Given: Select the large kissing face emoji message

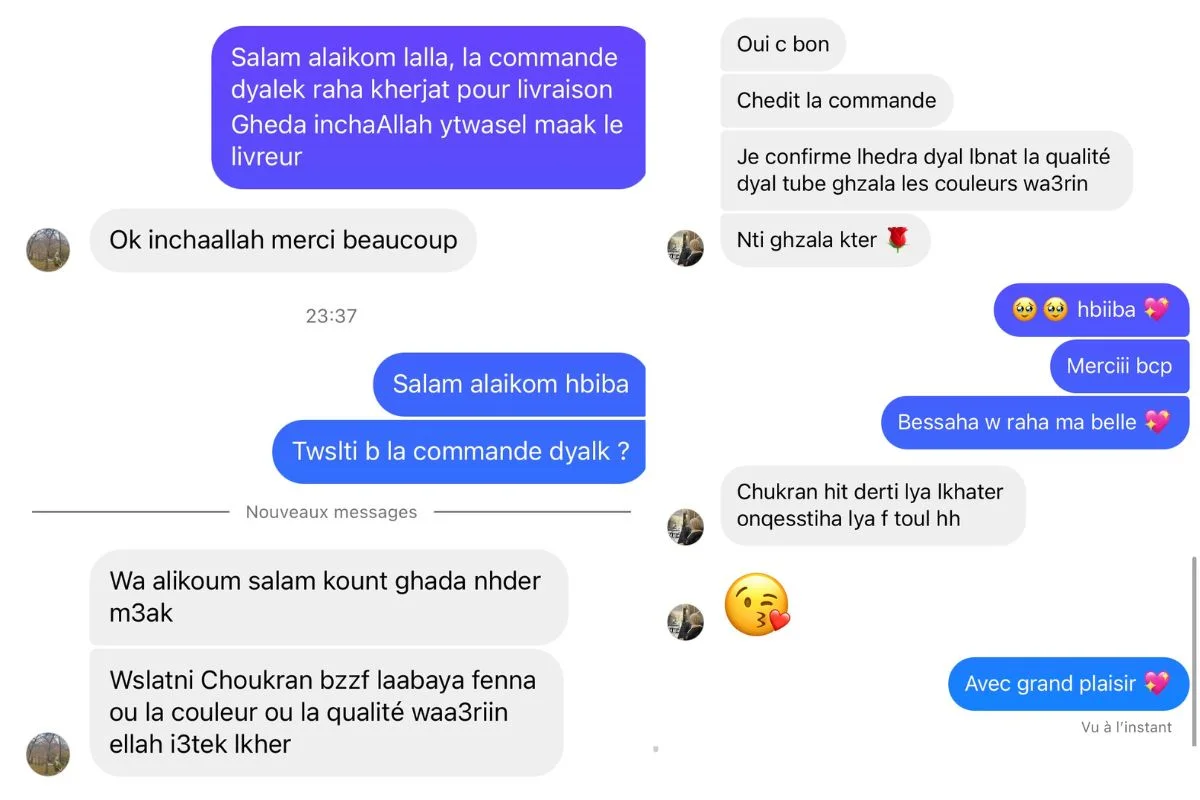Looking at the screenshot, I should click(x=756, y=604).
